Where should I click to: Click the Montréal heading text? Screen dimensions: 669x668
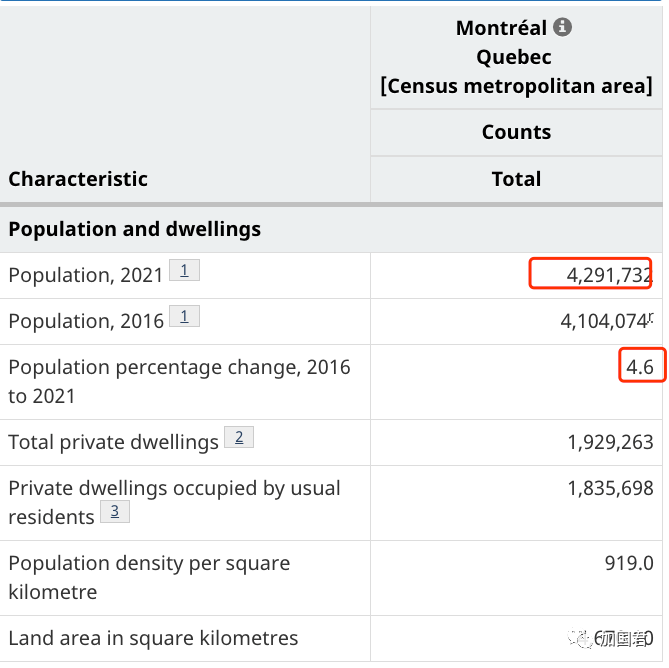pos(501,28)
